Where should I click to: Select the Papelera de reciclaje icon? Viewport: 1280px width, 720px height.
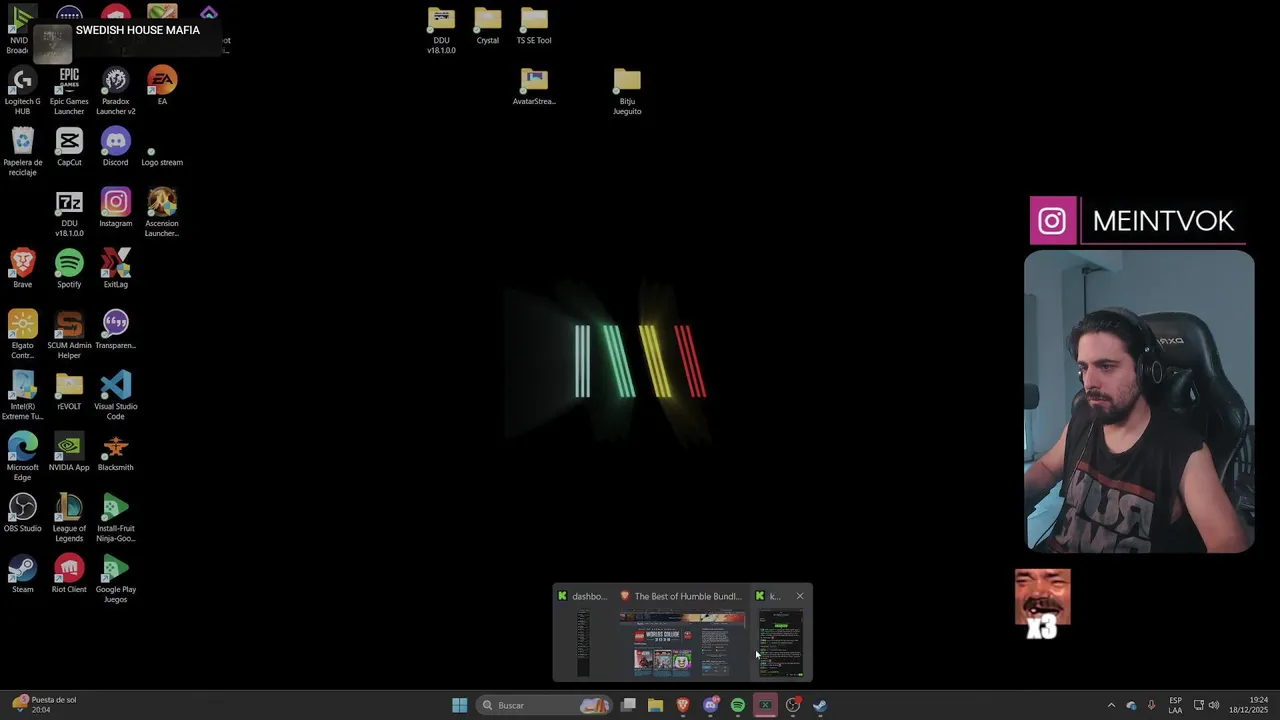tap(22, 151)
